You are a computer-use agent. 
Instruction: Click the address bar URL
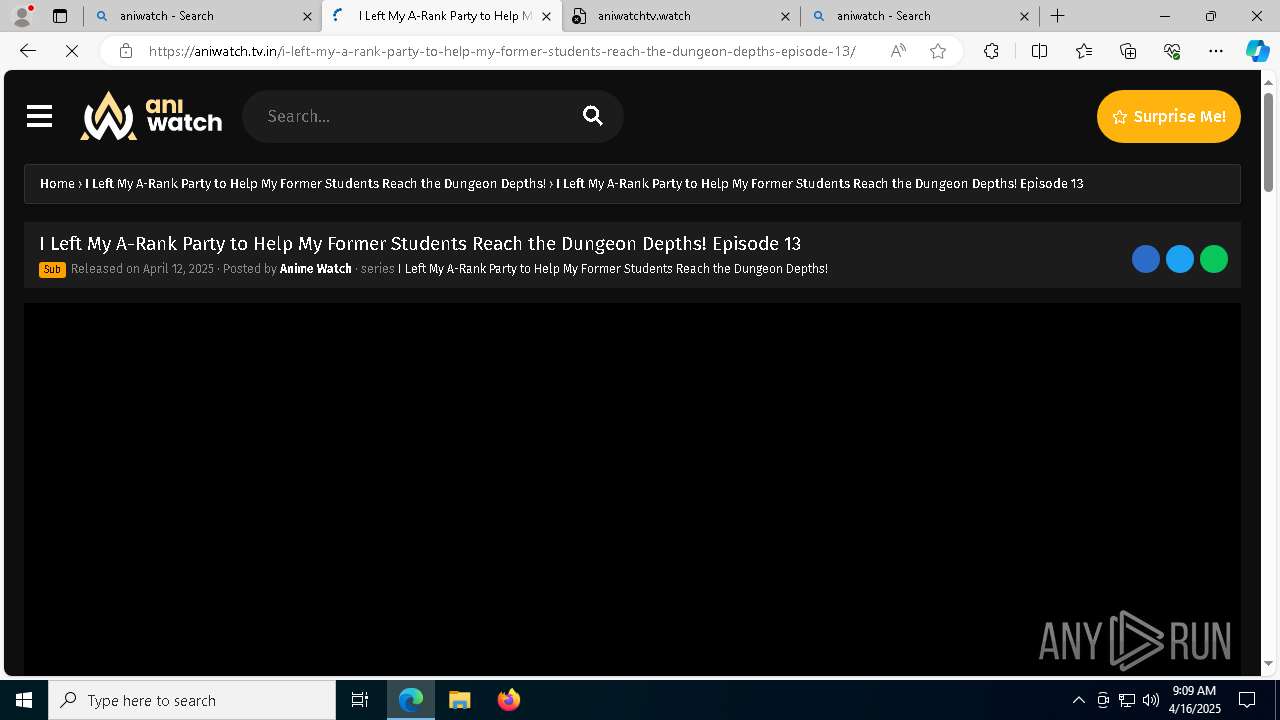click(502, 51)
